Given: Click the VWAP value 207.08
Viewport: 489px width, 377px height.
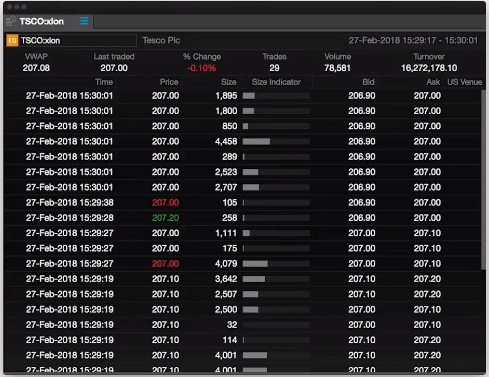Looking at the screenshot, I should [x=36, y=68].
